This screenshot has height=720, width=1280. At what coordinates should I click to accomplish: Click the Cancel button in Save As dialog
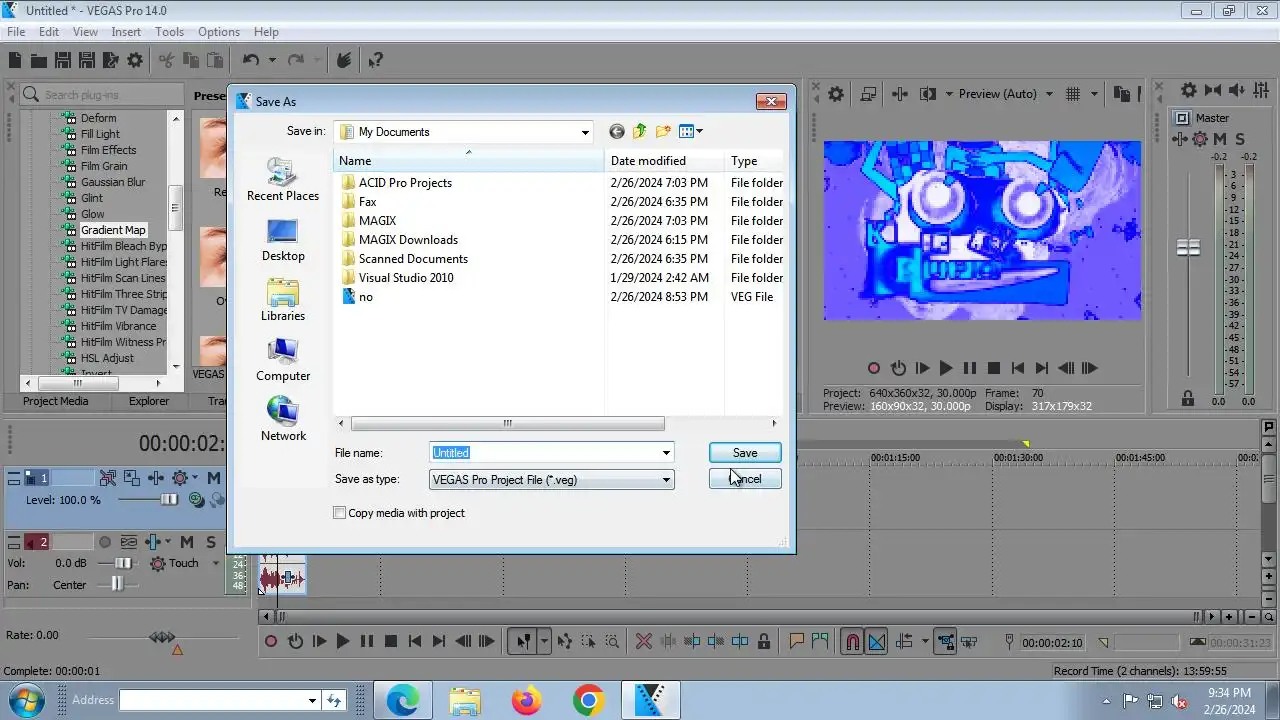(x=745, y=479)
